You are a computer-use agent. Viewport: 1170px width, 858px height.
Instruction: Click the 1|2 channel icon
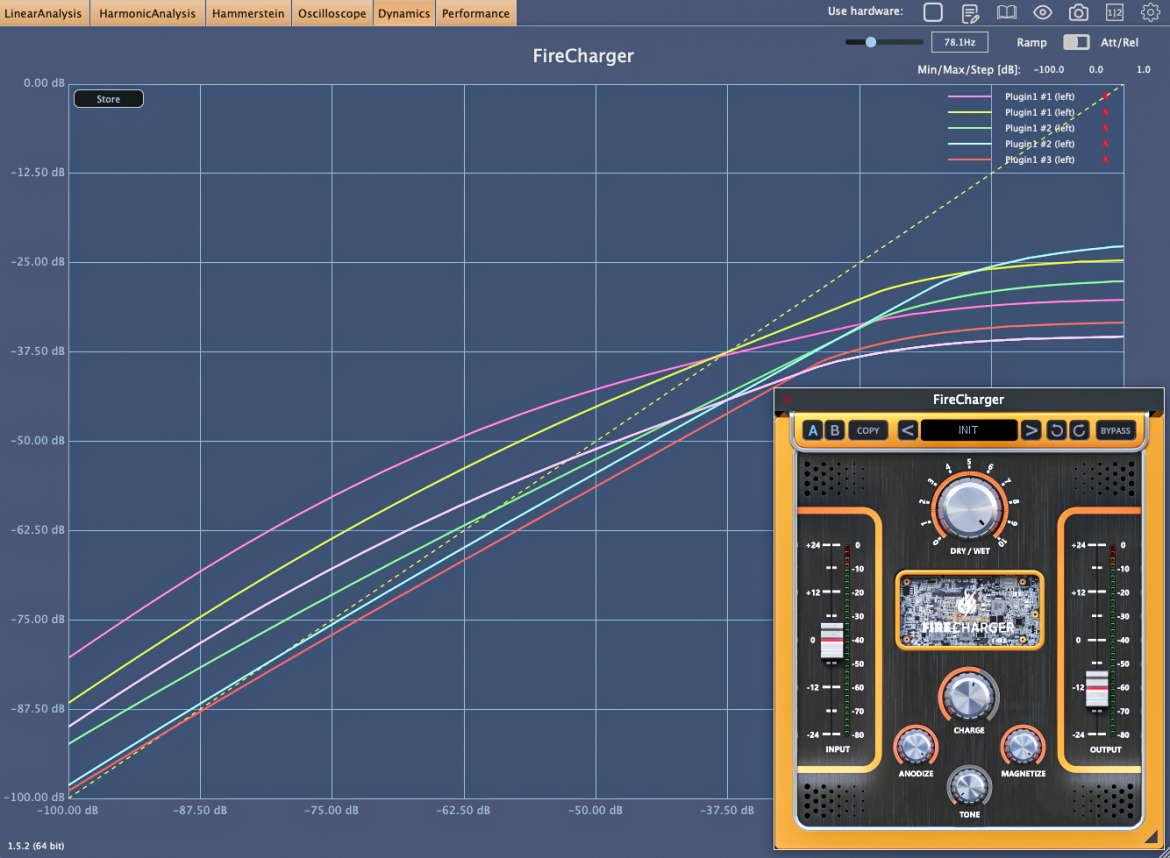coord(1115,13)
